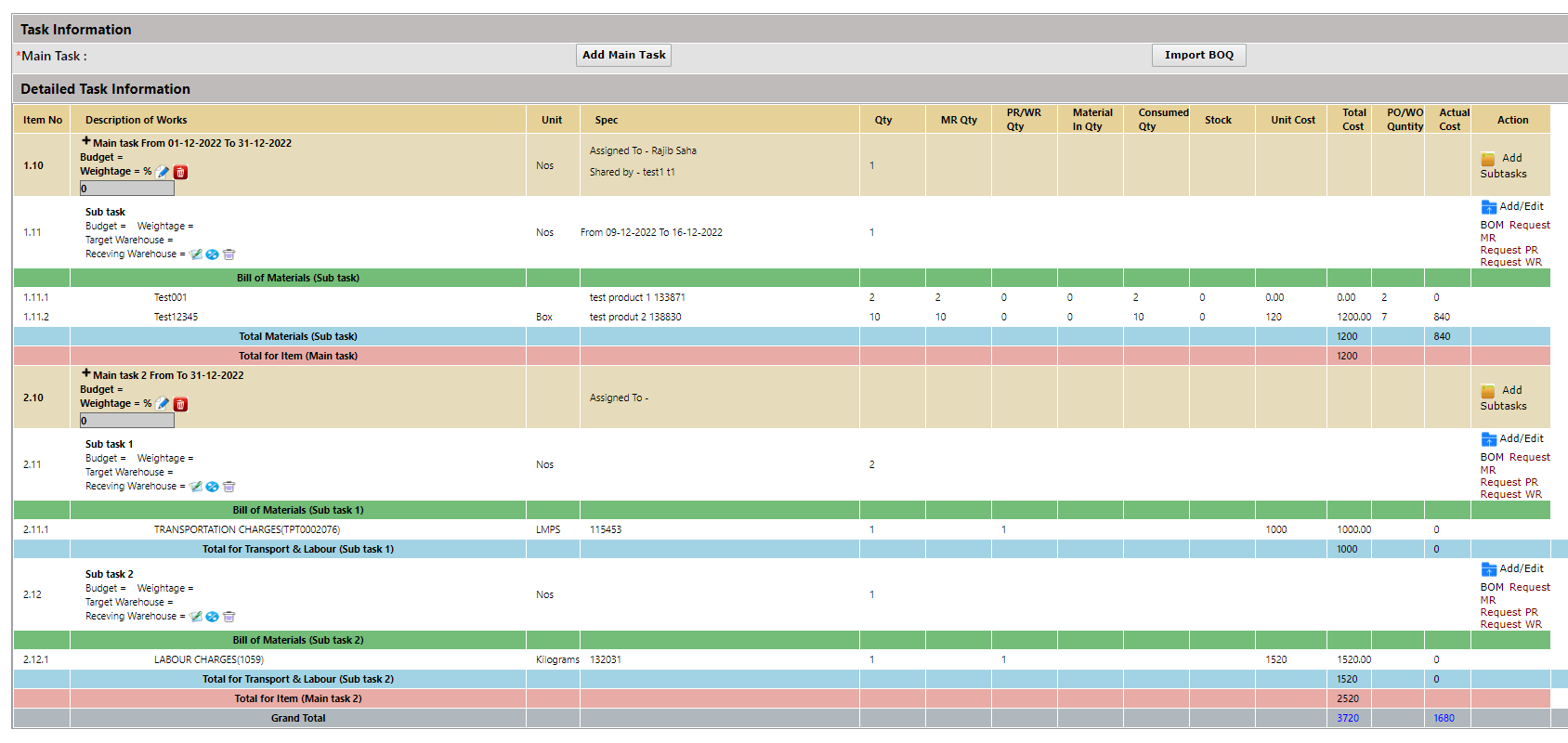1568x743 pixels.
Task: Click unit cost 1520 in Labour Charges row
Action: pyautogui.click(x=1276, y=660)
